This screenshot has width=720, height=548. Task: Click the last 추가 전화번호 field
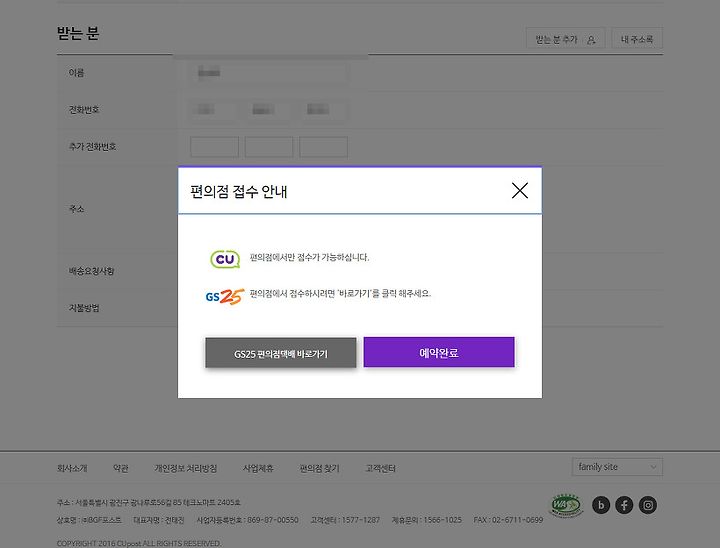[323, 147]
